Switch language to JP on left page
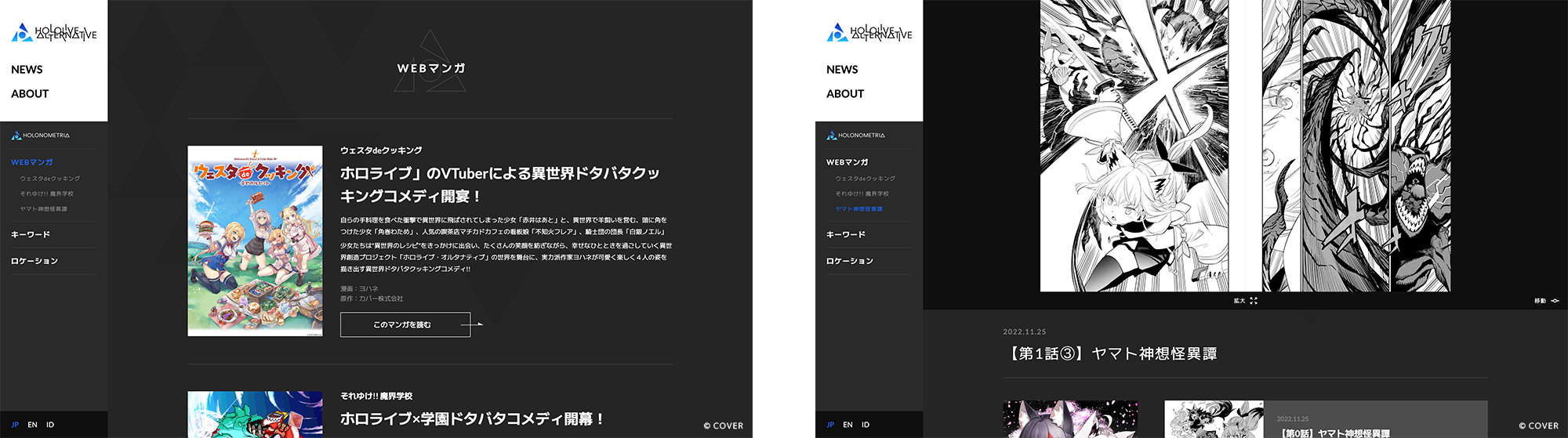Viewport: 1568px width, 438px height. [15, 425]
